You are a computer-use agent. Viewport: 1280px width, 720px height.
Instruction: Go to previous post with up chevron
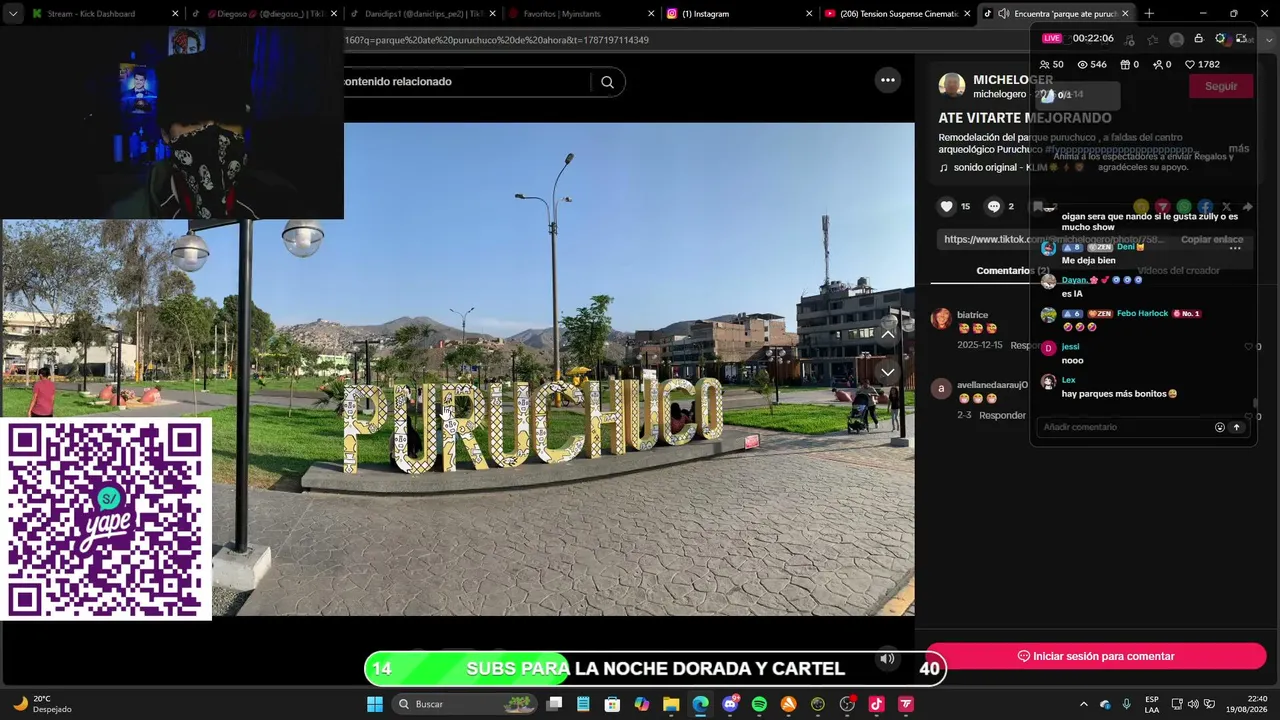click(887, 335)
